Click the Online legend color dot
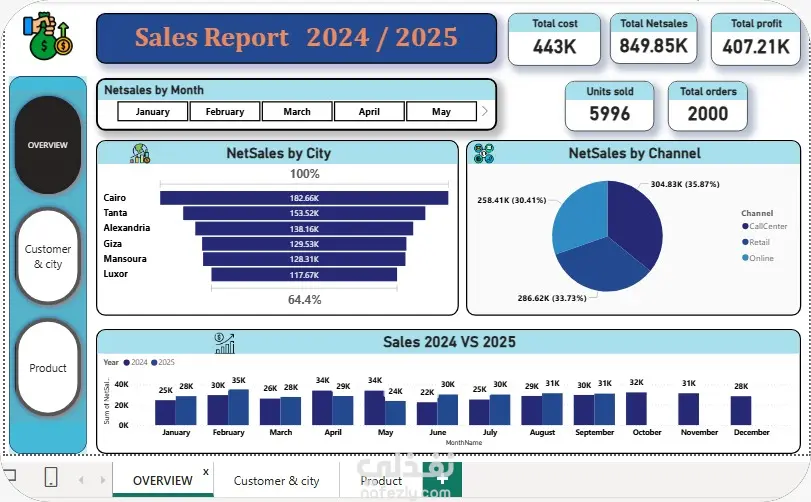The height and width of the screenshot is (502, 811). click(x=745, y=257)
